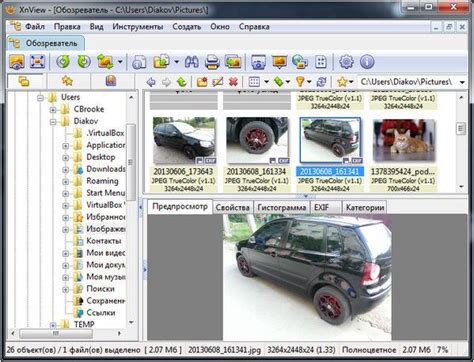Select the Контакты folder in tree

(x=104, y=241)
